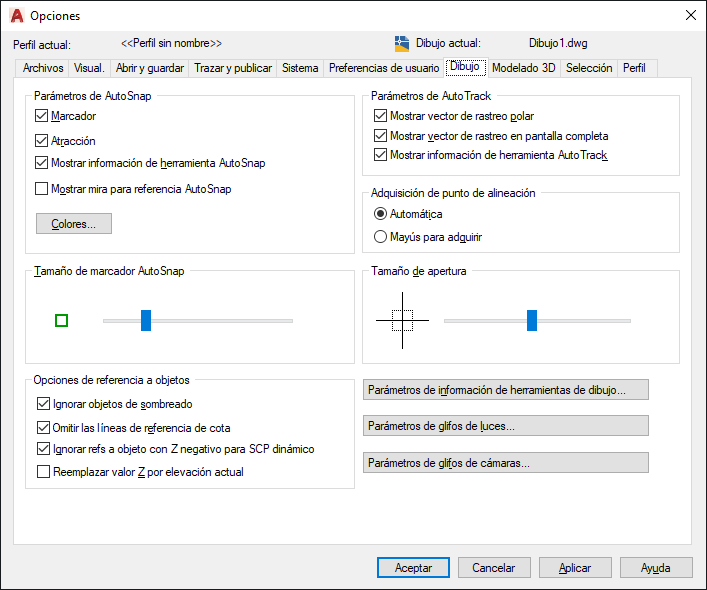Viewport: 707px width, 590px height.
Task: Go to the Selección tab
Action: [x=589, y=68]
